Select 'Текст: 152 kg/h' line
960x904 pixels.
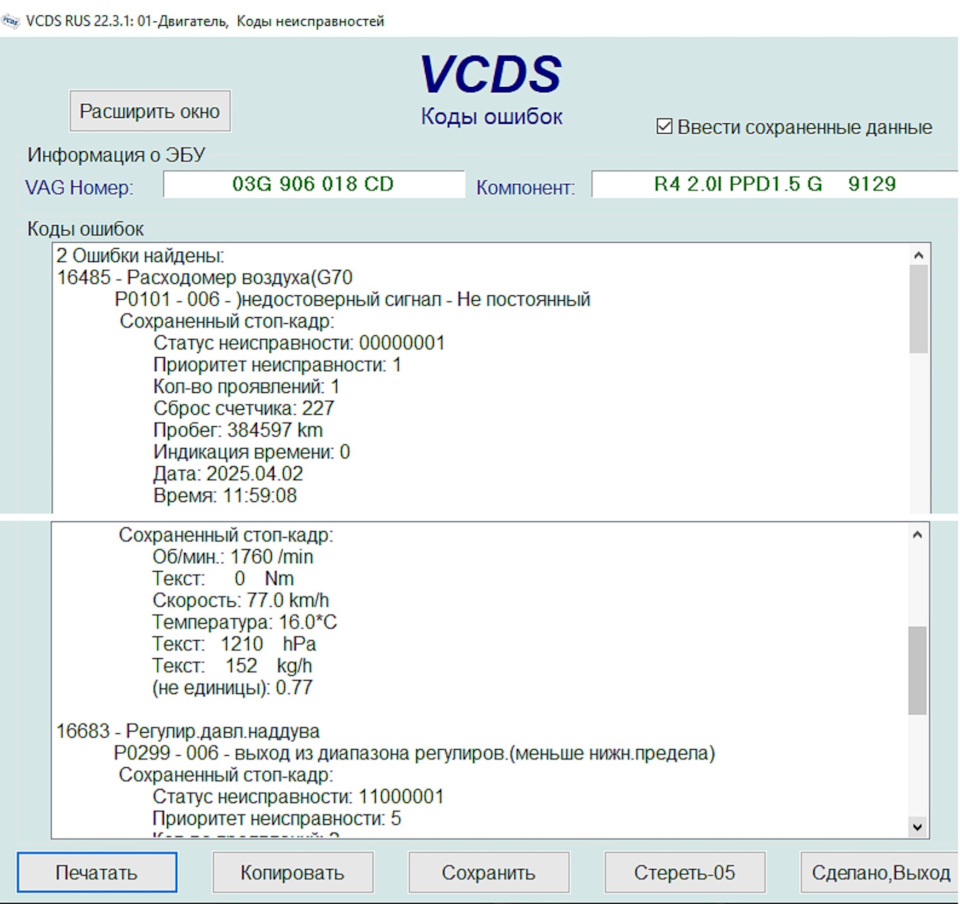[x=232, y=666]
